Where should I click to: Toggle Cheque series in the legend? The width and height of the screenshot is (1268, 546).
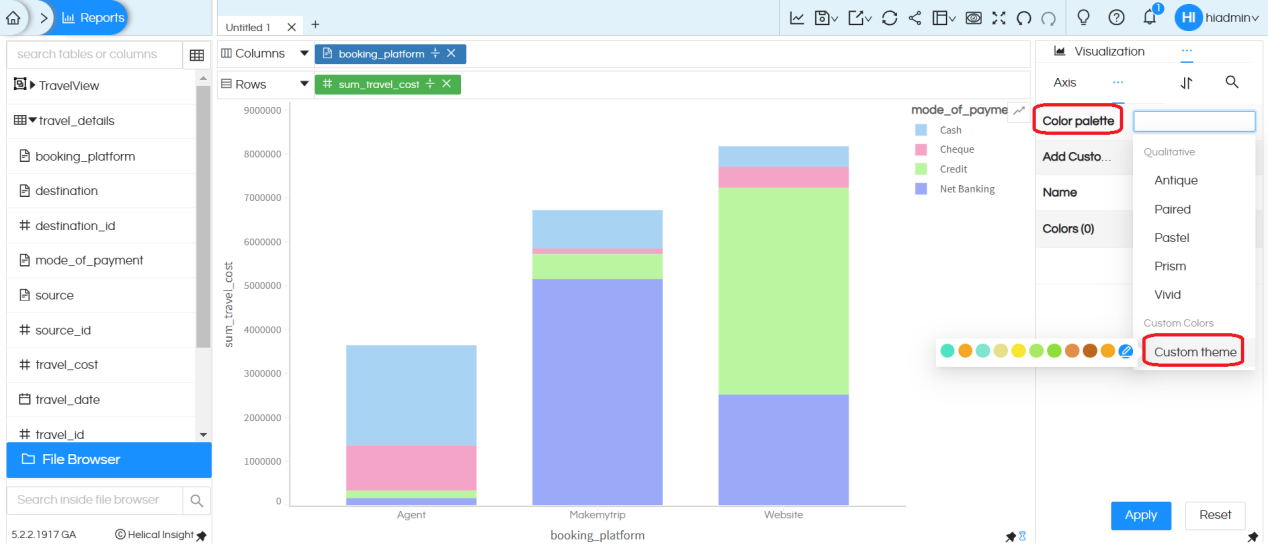click(x=944, y=149)
